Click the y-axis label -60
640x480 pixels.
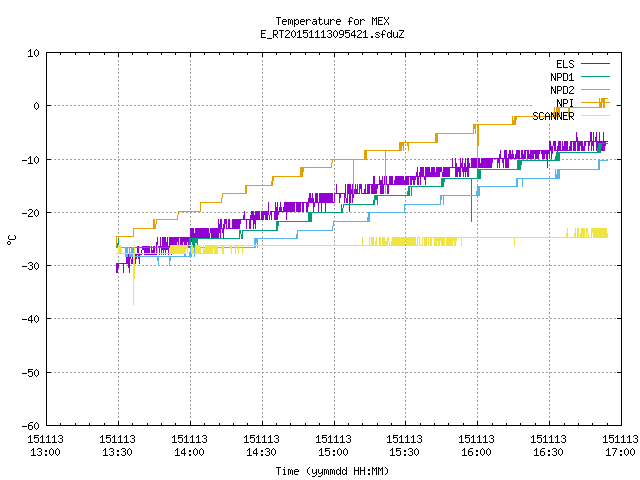point(31,426)
